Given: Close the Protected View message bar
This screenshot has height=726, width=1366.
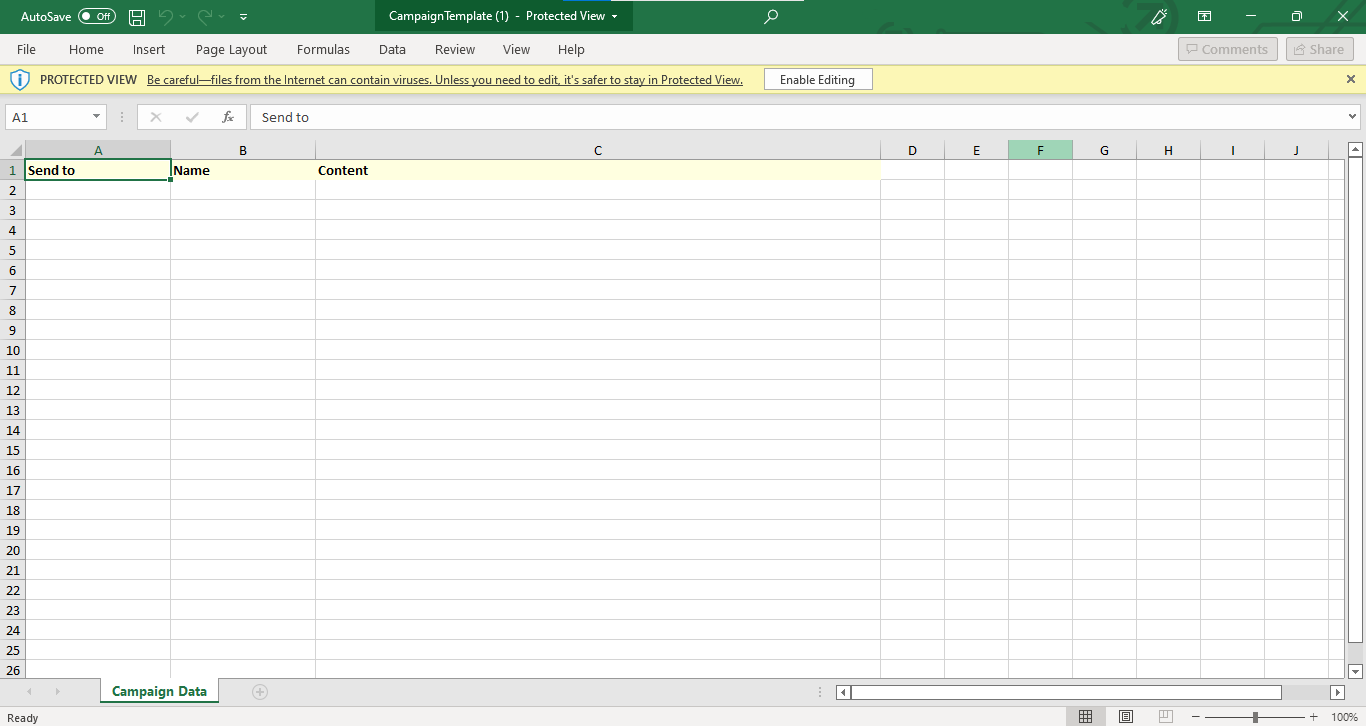Looking at the screenshot, I should tap(1351, 79).
